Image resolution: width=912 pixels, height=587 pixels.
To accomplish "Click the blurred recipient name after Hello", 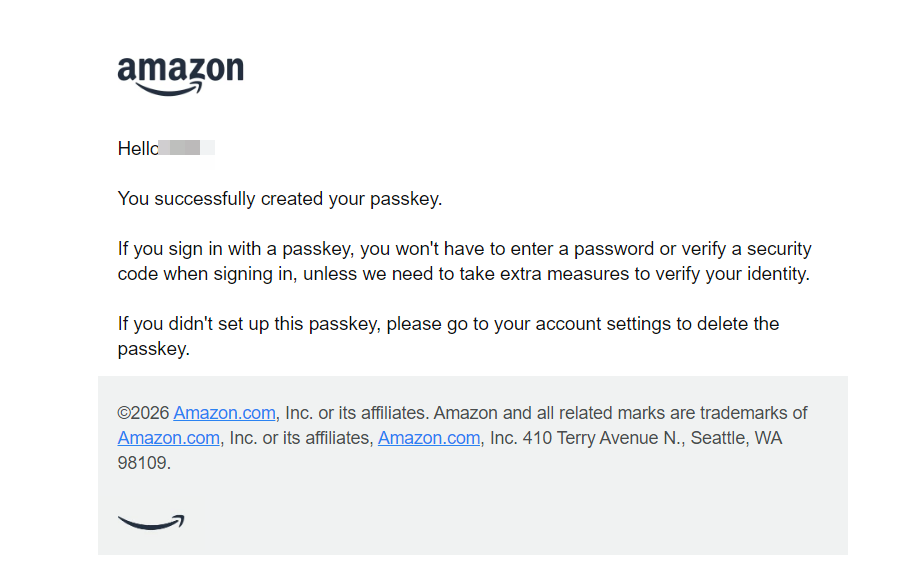I will (186, 148).
